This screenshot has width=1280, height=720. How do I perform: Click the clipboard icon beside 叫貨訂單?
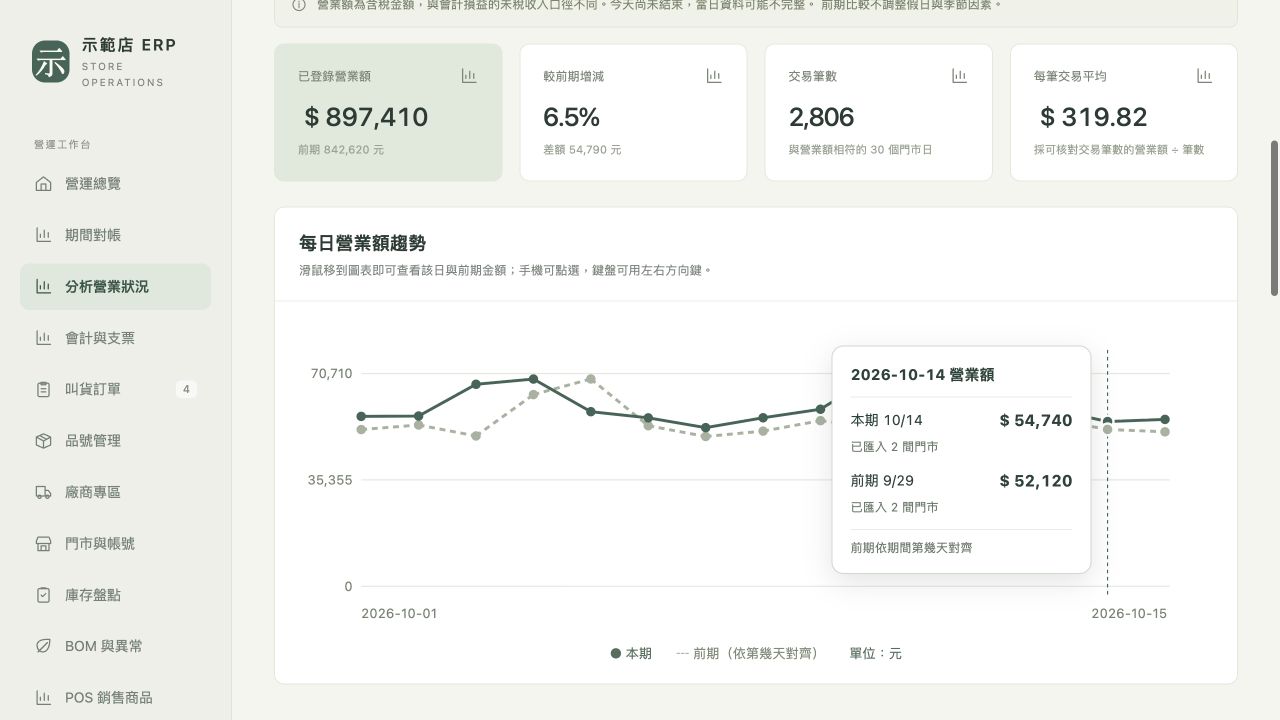(x=43, y=389)
